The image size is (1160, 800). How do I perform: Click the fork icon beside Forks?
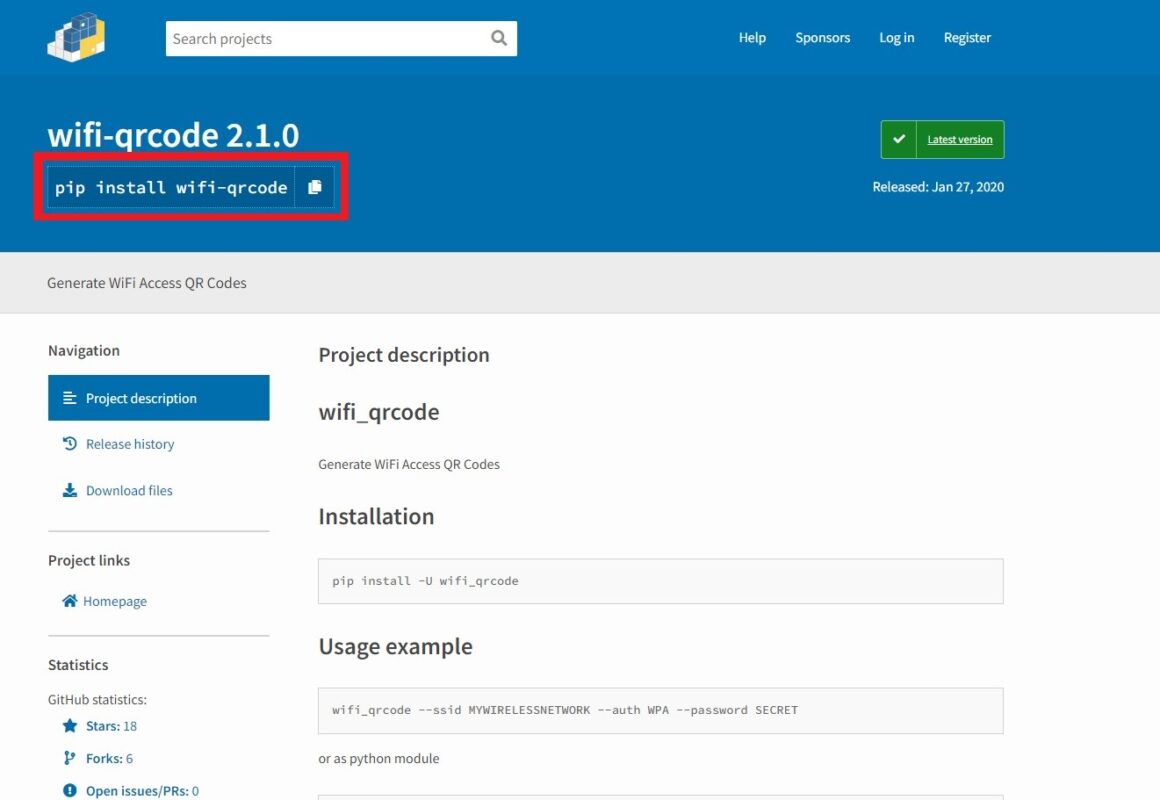(68, 757)
